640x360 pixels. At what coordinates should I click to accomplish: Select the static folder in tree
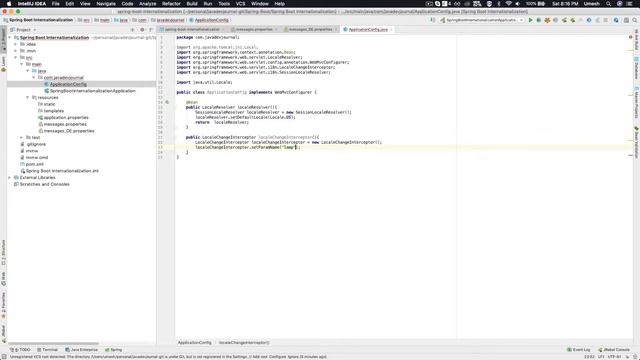[x=49, y=104]
